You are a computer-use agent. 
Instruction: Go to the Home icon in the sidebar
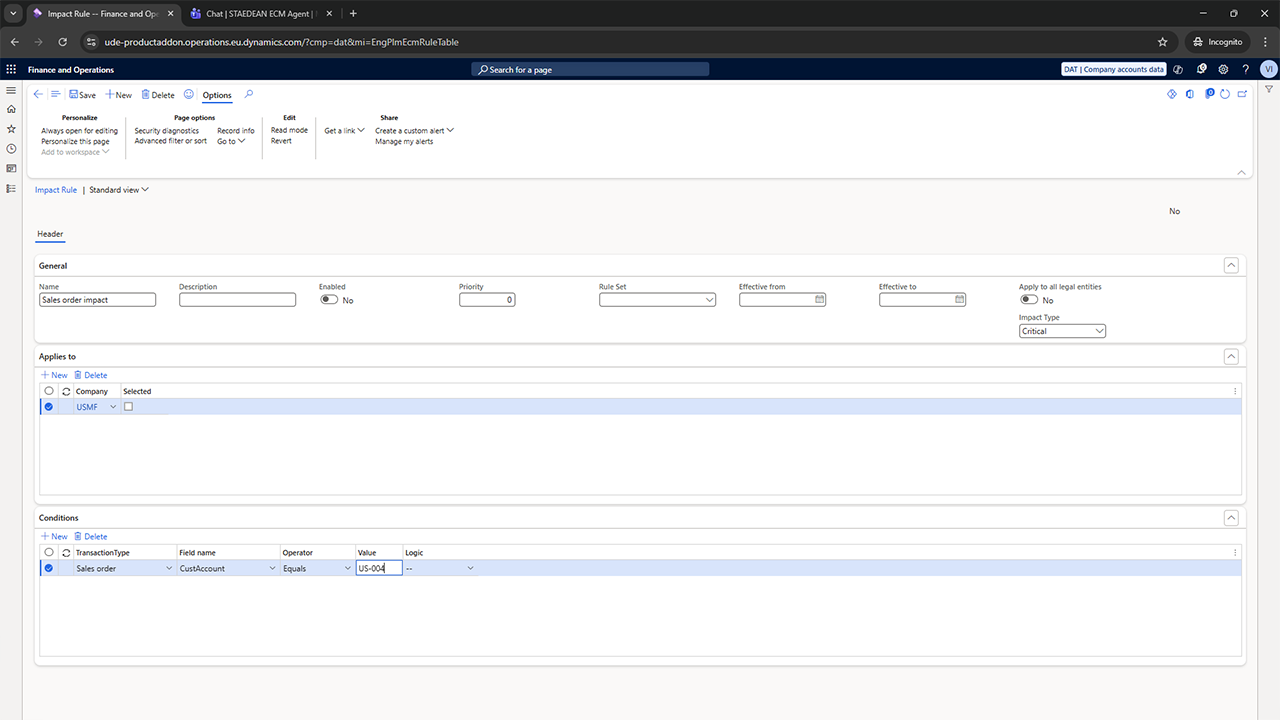click(x=11, y=109)
